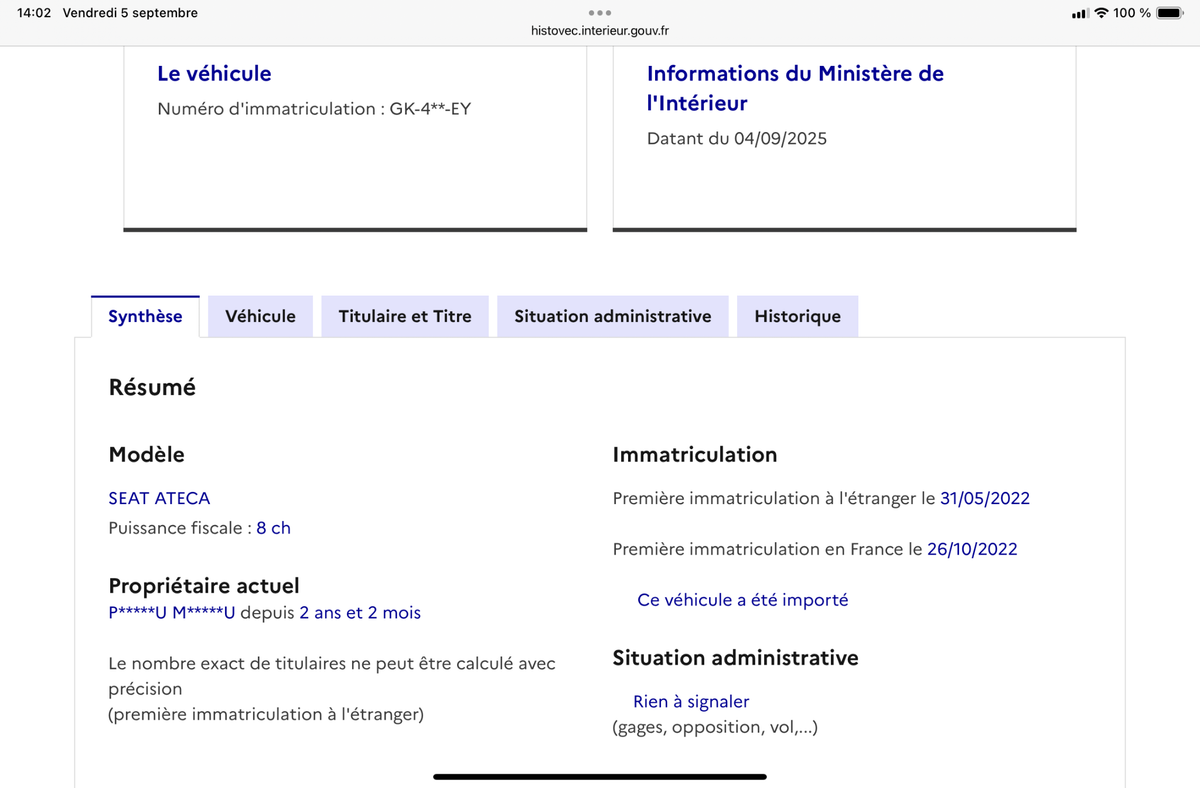Screen dimensions: 1200x788
Task: Click Rien à signaler status
Action: [691, 702]
